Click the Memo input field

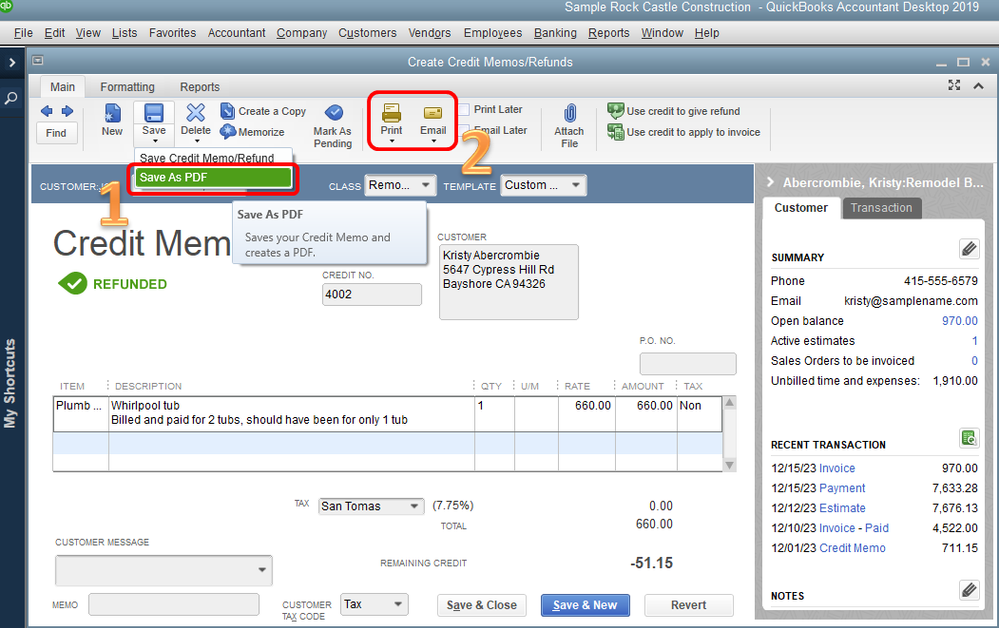(x=173, y=604)
